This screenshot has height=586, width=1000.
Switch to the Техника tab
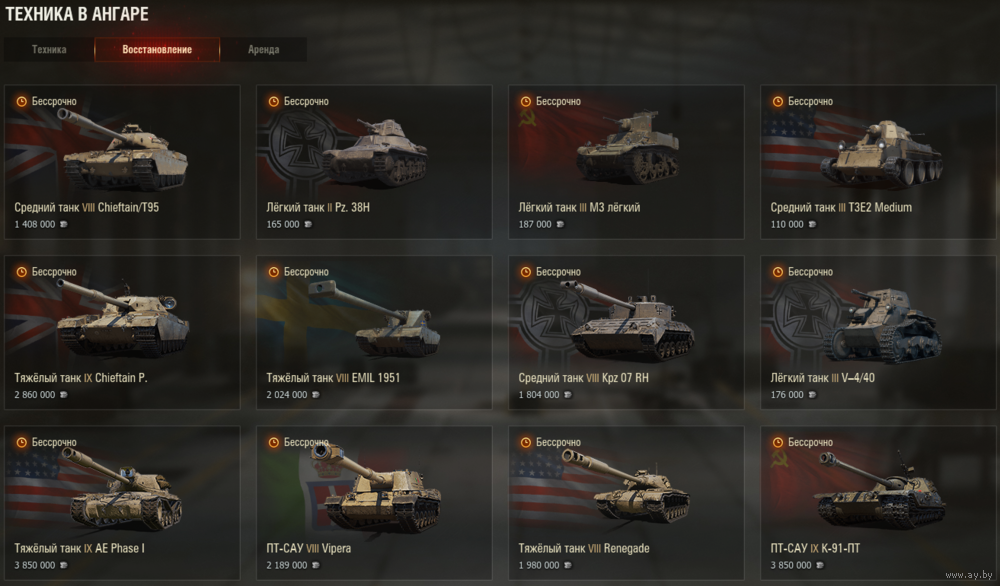coord(49,50)
